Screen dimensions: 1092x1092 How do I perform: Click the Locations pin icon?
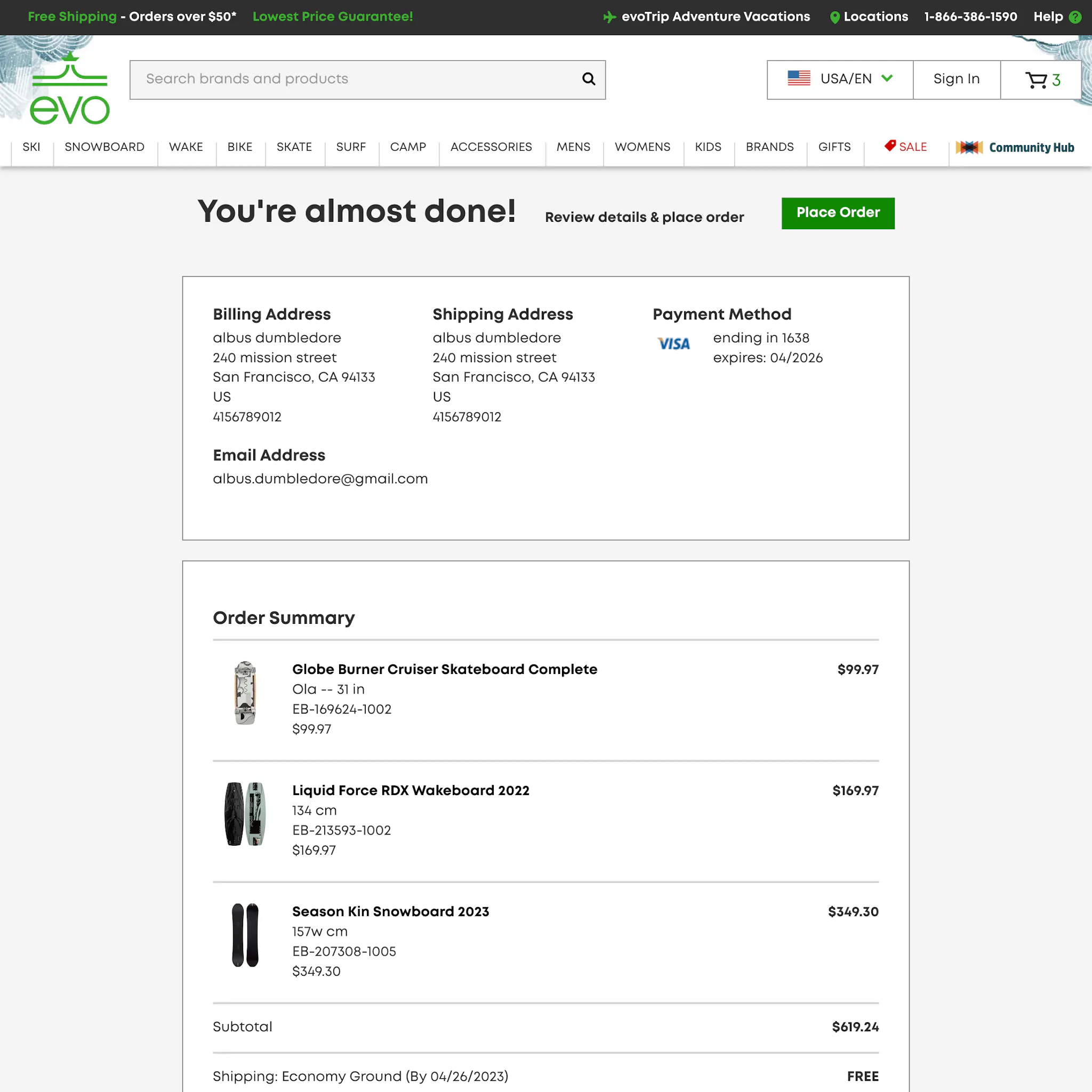[834, 18]
